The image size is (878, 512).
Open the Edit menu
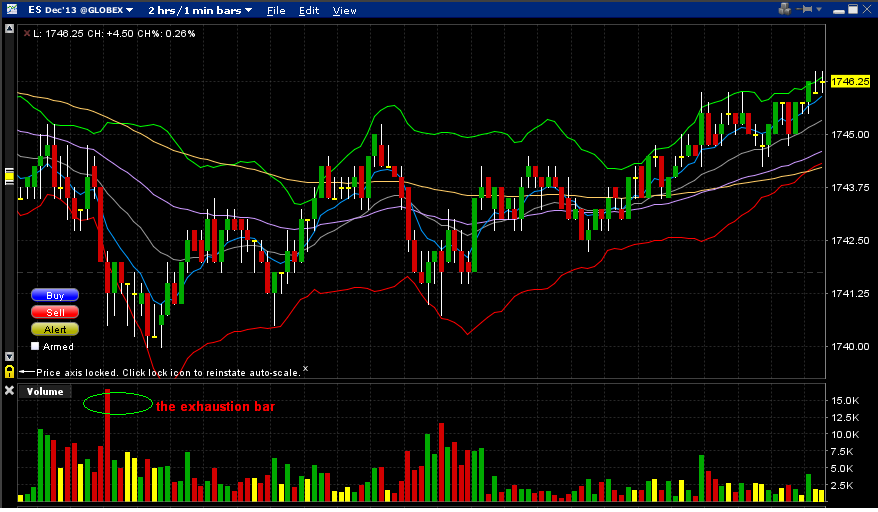[x=309, y=11]
